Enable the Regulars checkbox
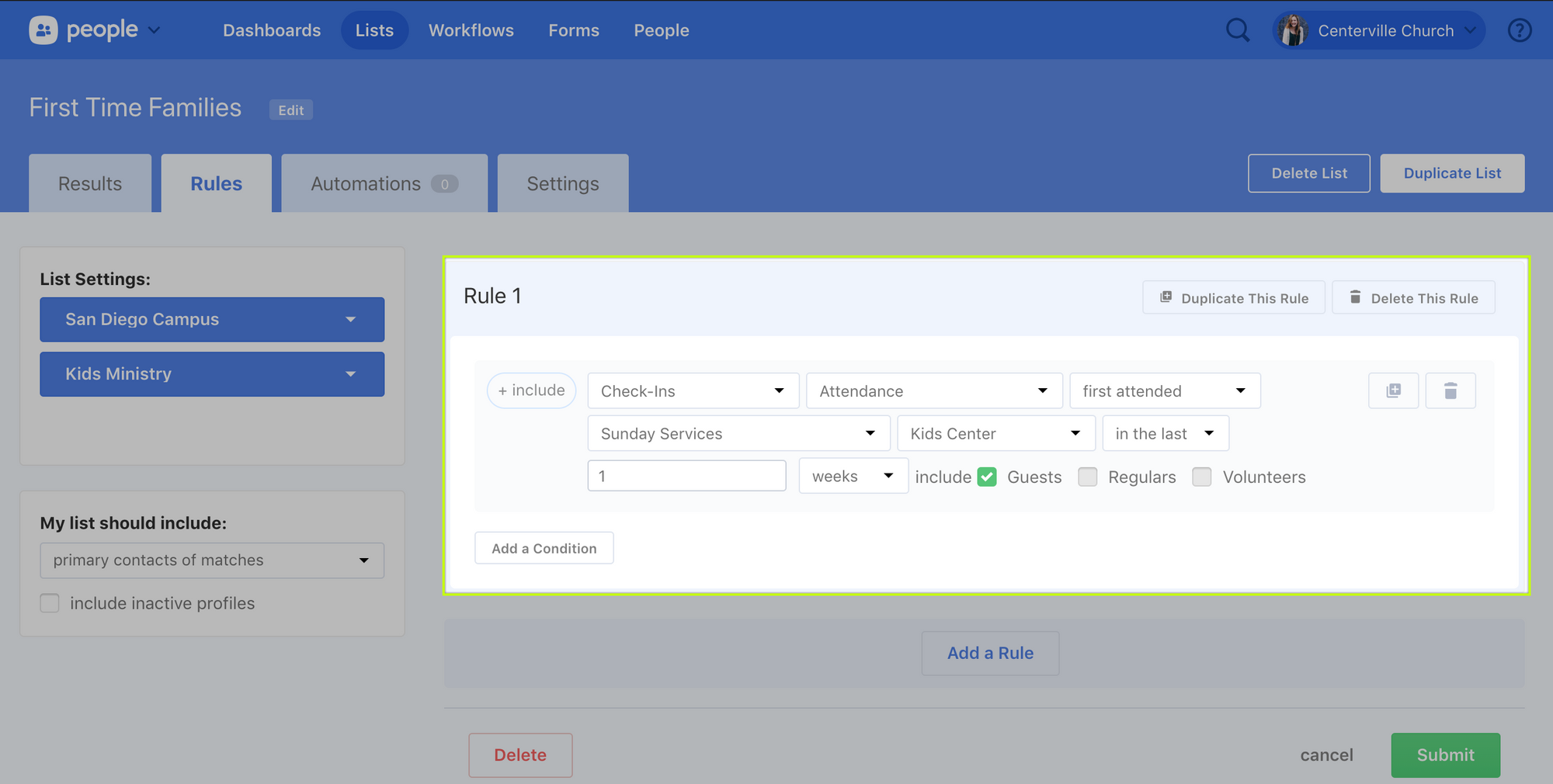Viewport: 1553px width, 784px height. tap(1088, 477)
